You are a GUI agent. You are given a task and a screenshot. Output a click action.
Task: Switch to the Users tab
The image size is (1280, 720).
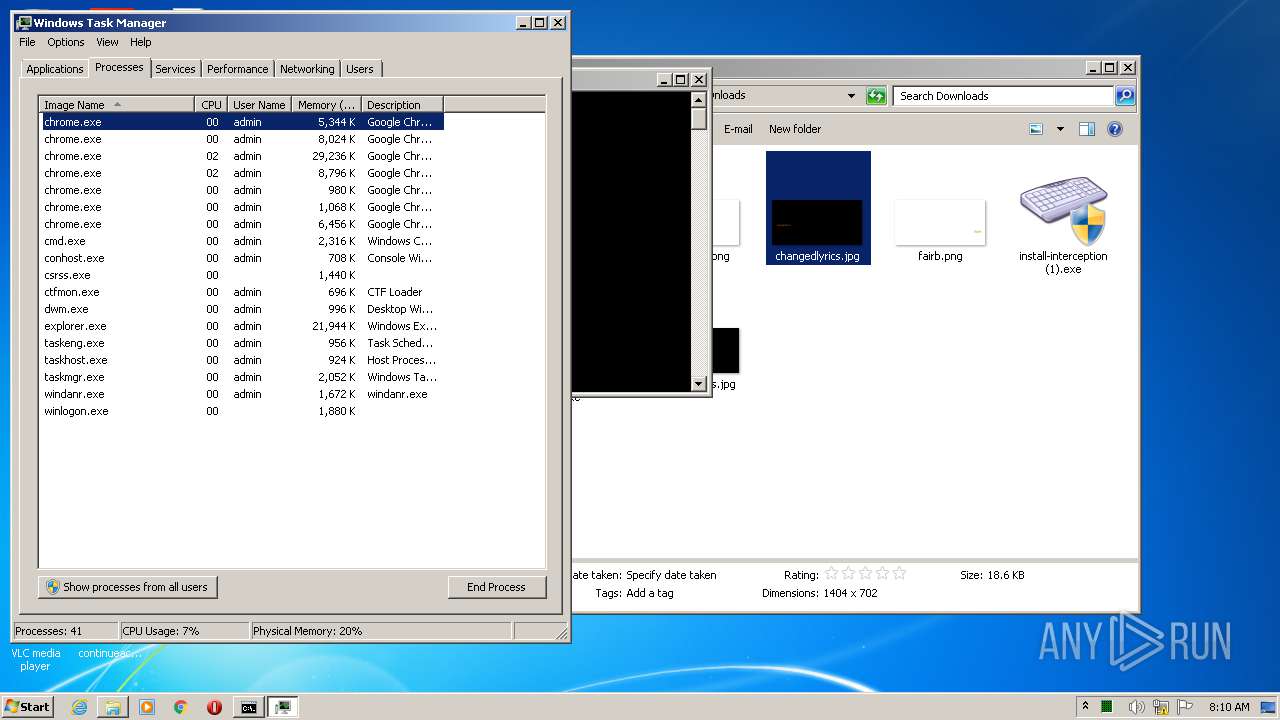360,69
